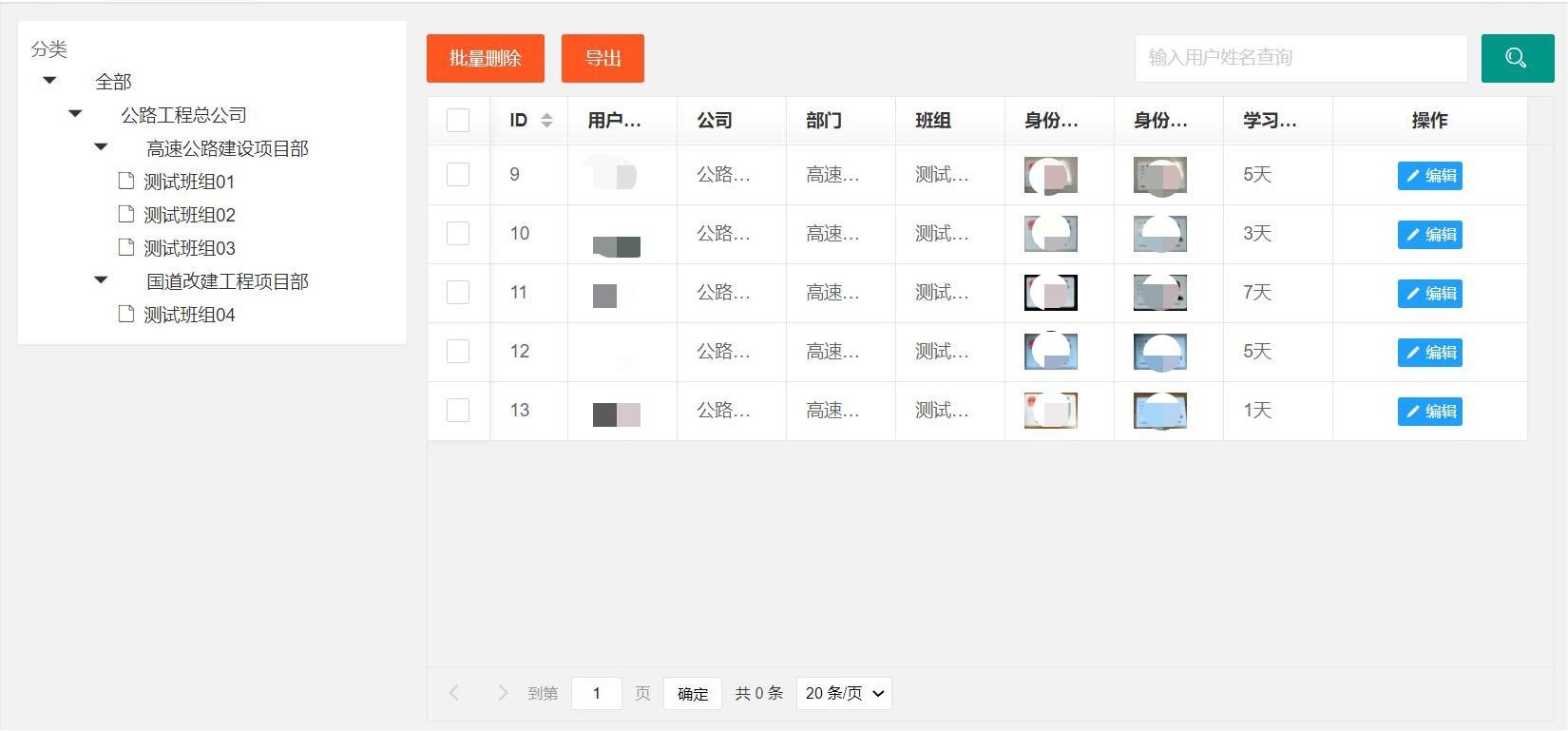Click edit button for user ID 9

click(1429, 176)
